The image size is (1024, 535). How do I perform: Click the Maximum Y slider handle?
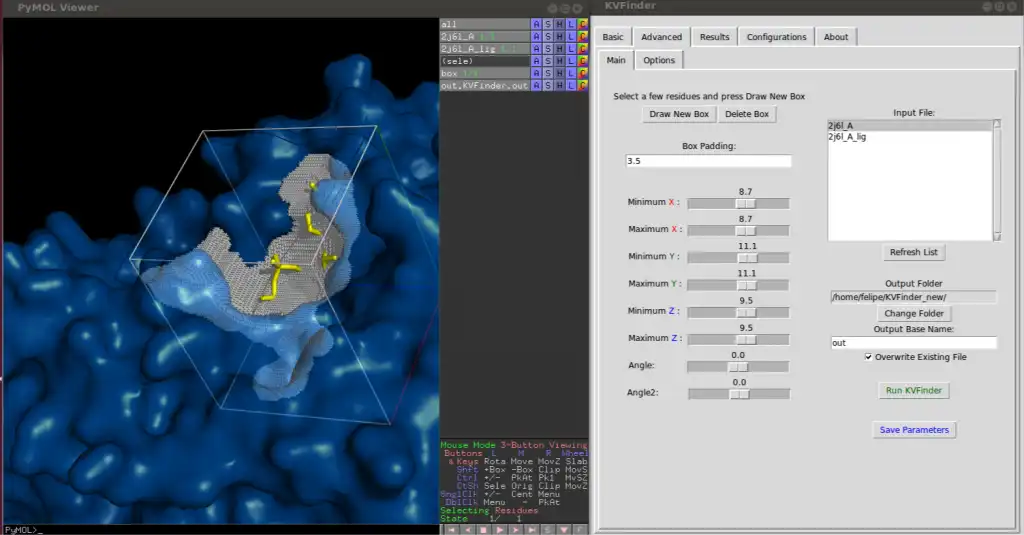(x=747, y=285)
